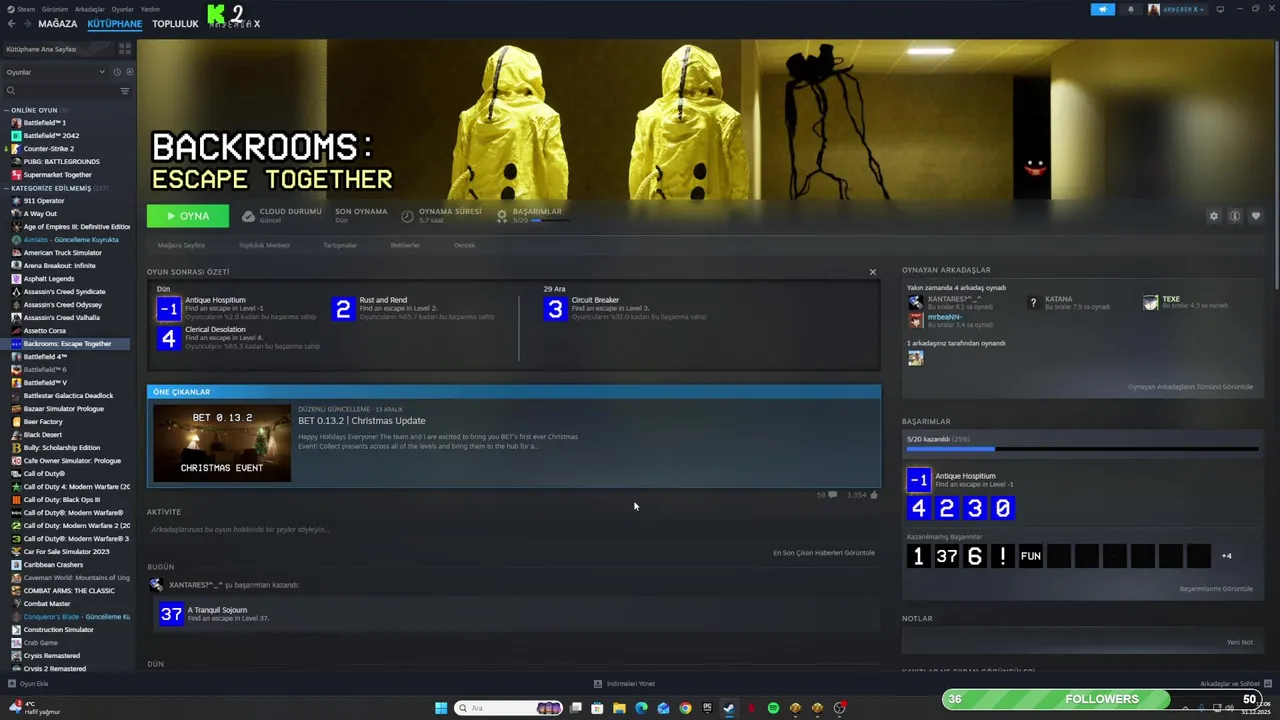Open Rehberler link

(405, 245)
